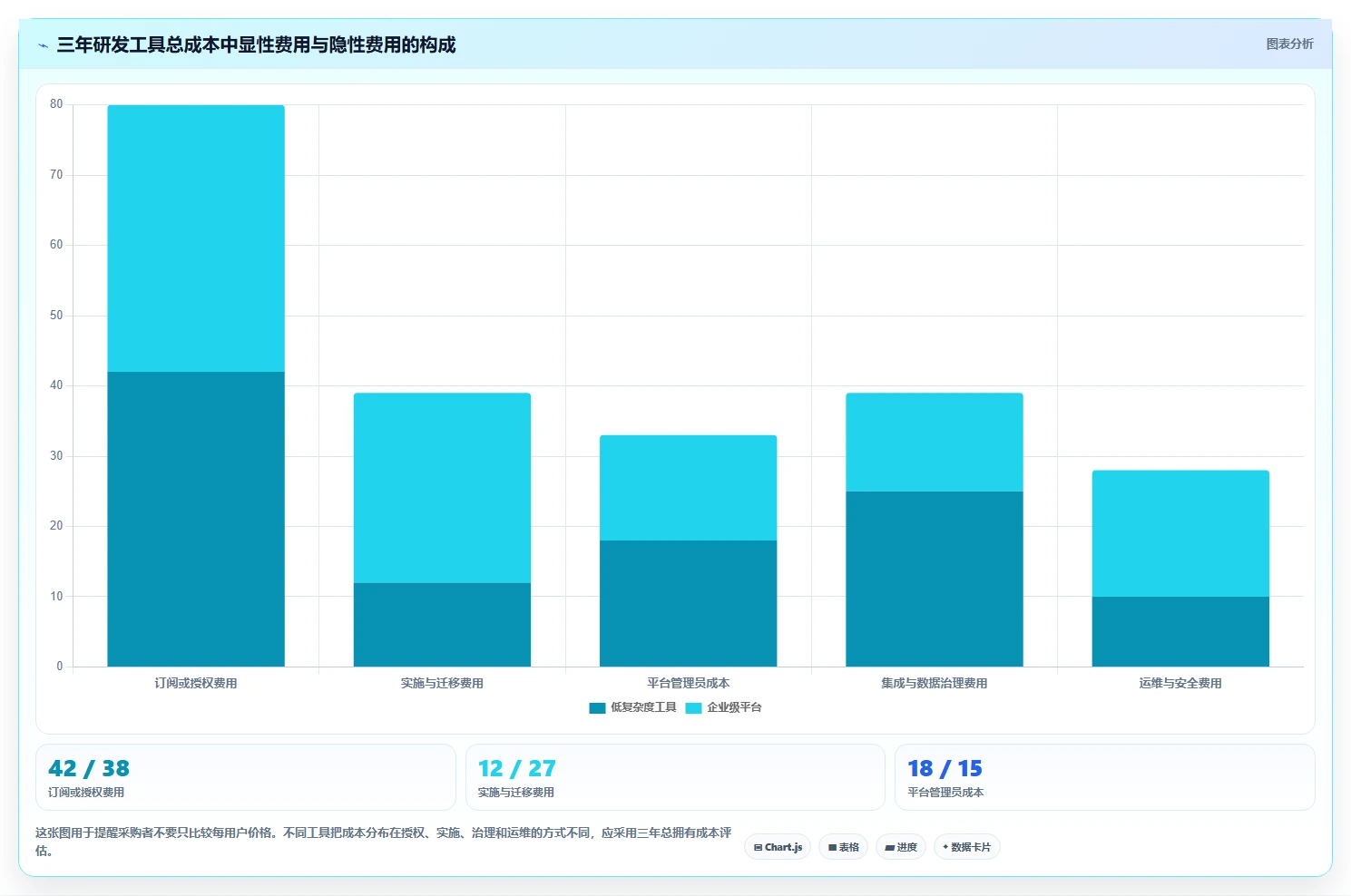Toggle the 低复杂度工具 legend swatch

pyautogui.click(x=597, y=708)
